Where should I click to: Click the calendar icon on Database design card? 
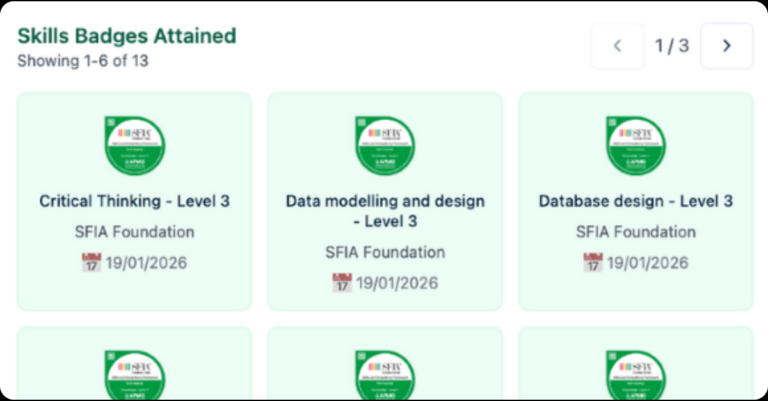coord(593,262)
